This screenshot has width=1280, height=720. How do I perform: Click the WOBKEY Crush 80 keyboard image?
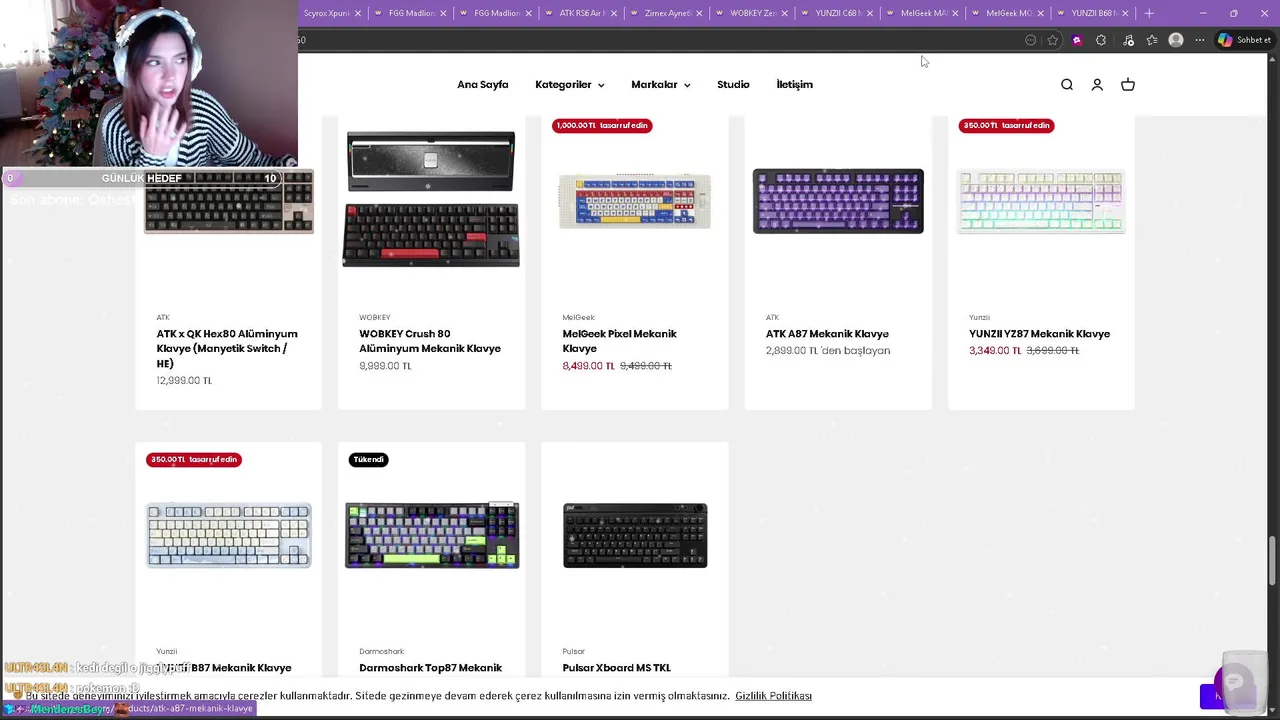[x=431, y=199]
